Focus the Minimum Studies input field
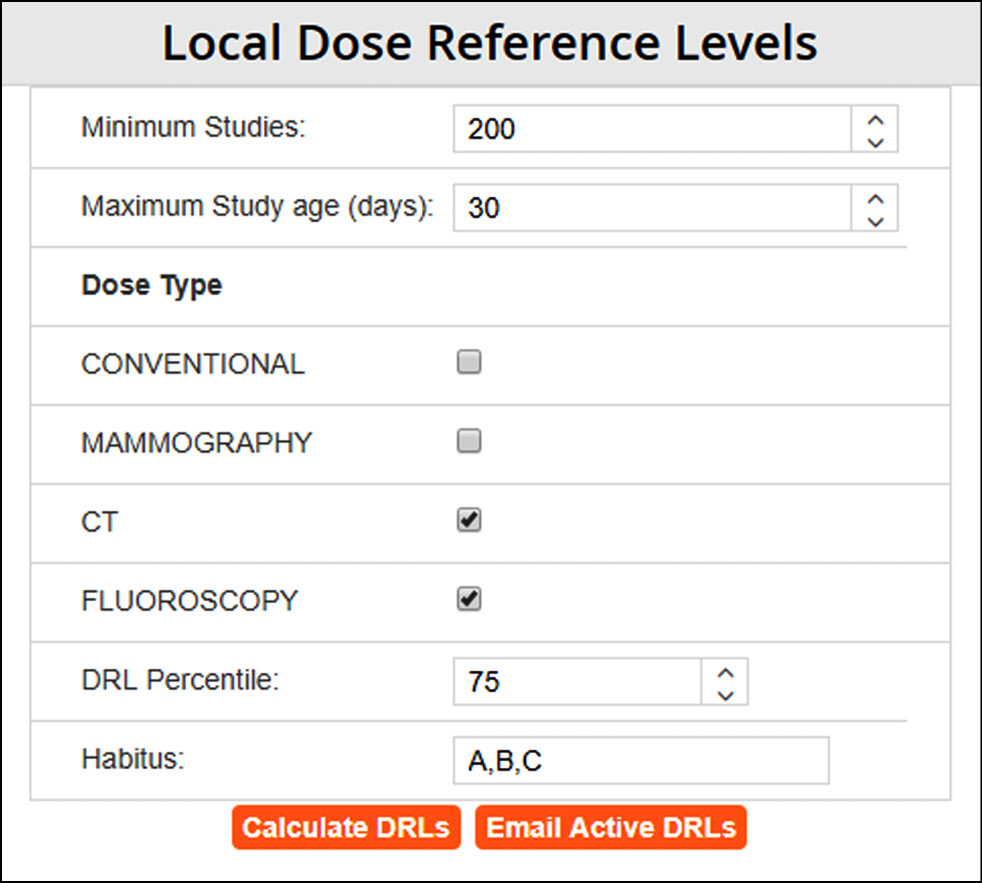The image size is (982, 883). coord(651,129)
